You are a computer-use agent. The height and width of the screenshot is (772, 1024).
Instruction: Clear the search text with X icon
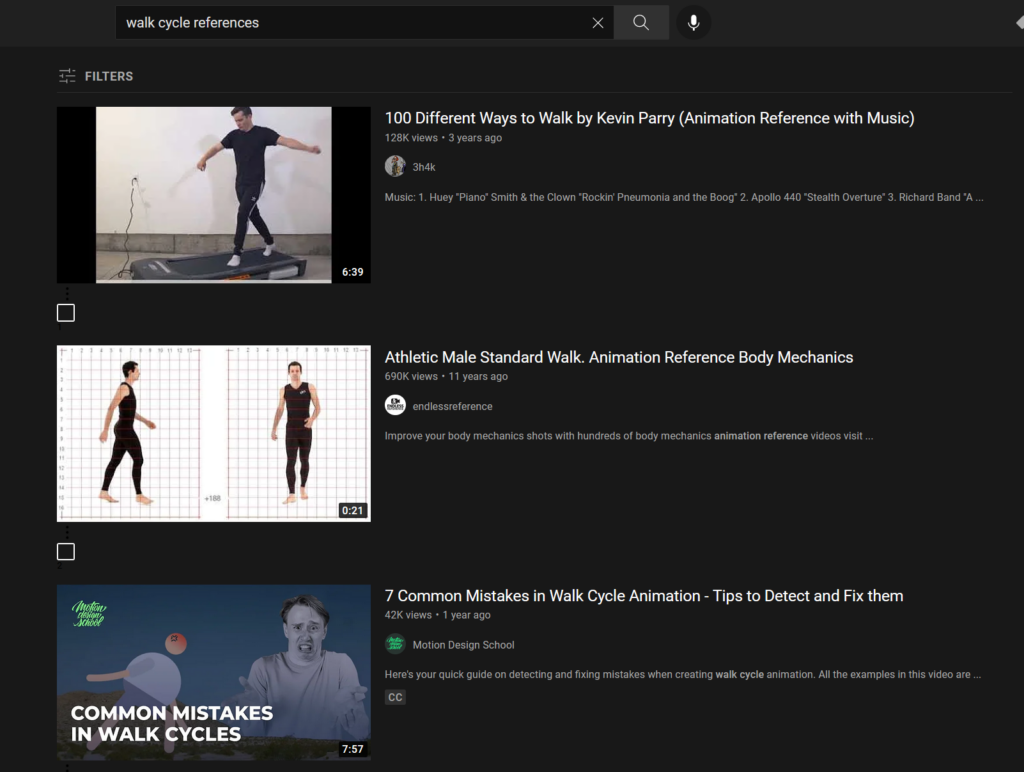click(x=598, y=23)
